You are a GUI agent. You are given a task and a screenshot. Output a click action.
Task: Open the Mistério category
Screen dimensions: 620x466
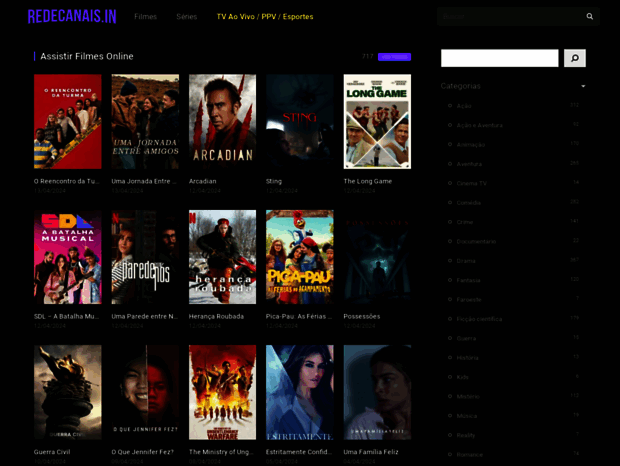[468, 396]
